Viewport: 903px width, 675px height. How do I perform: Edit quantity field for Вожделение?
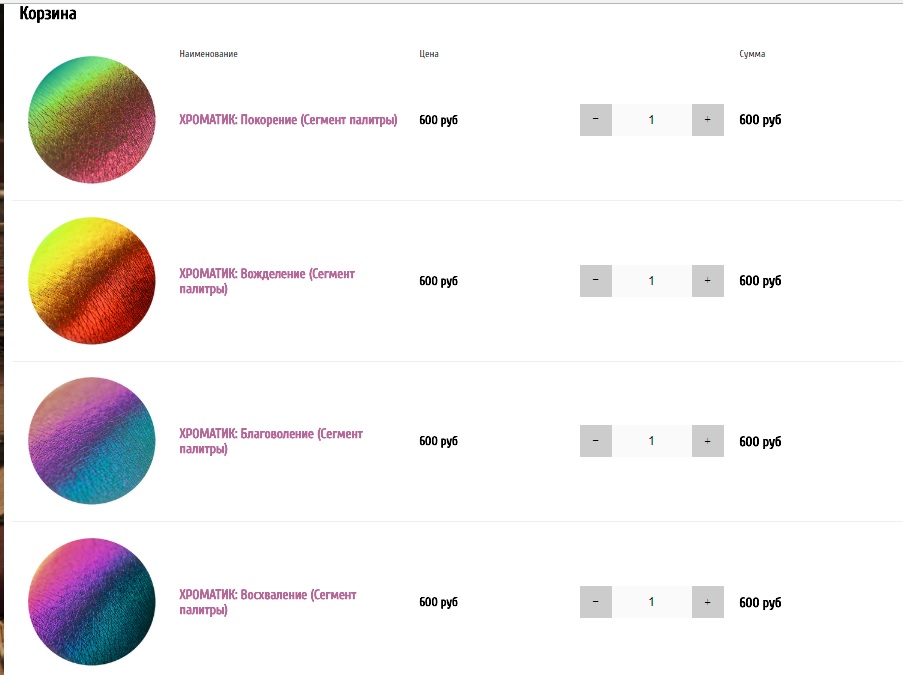point(651,281)
